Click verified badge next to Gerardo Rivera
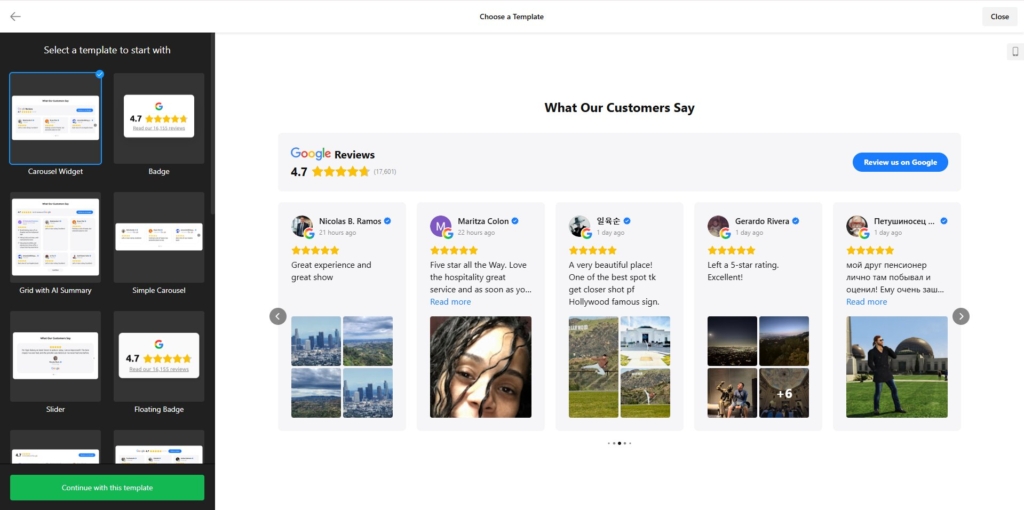 (x=795, y=221)
